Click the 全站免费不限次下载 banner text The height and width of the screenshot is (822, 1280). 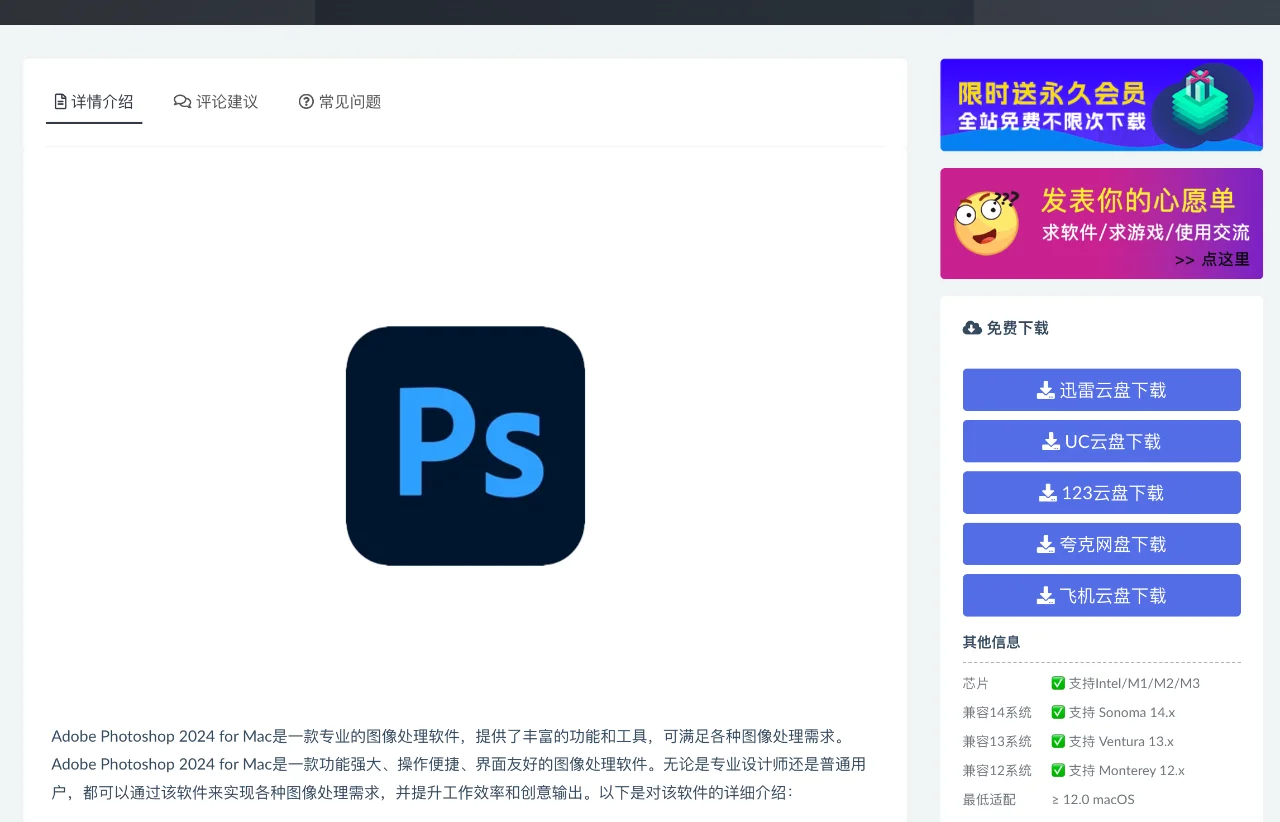[1052, 122]
